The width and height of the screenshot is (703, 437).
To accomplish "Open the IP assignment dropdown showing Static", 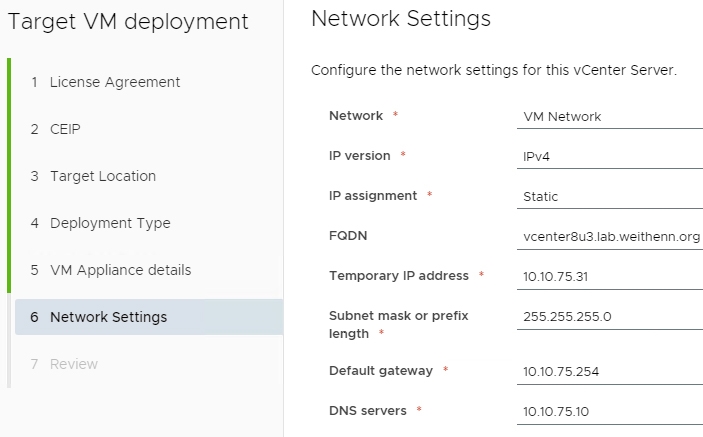I will coord(610,197).
